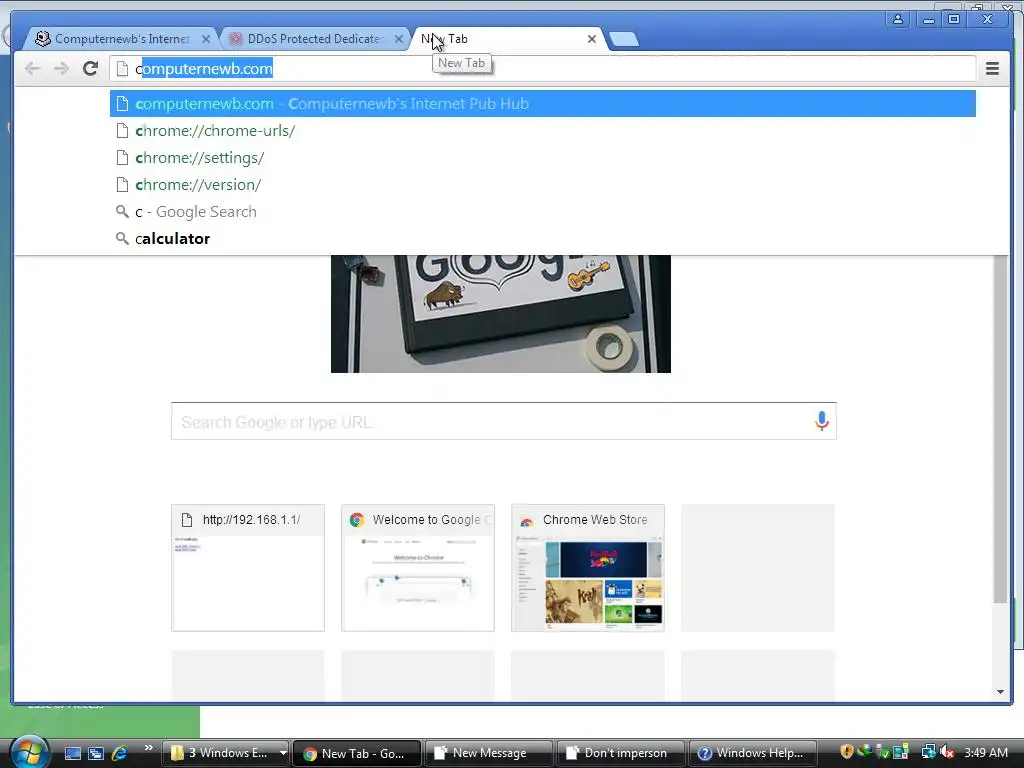Viewport: 1024px width, 768px height.
Task: Choose the chrome://settings/ suggestion
Action: (543, 158)
